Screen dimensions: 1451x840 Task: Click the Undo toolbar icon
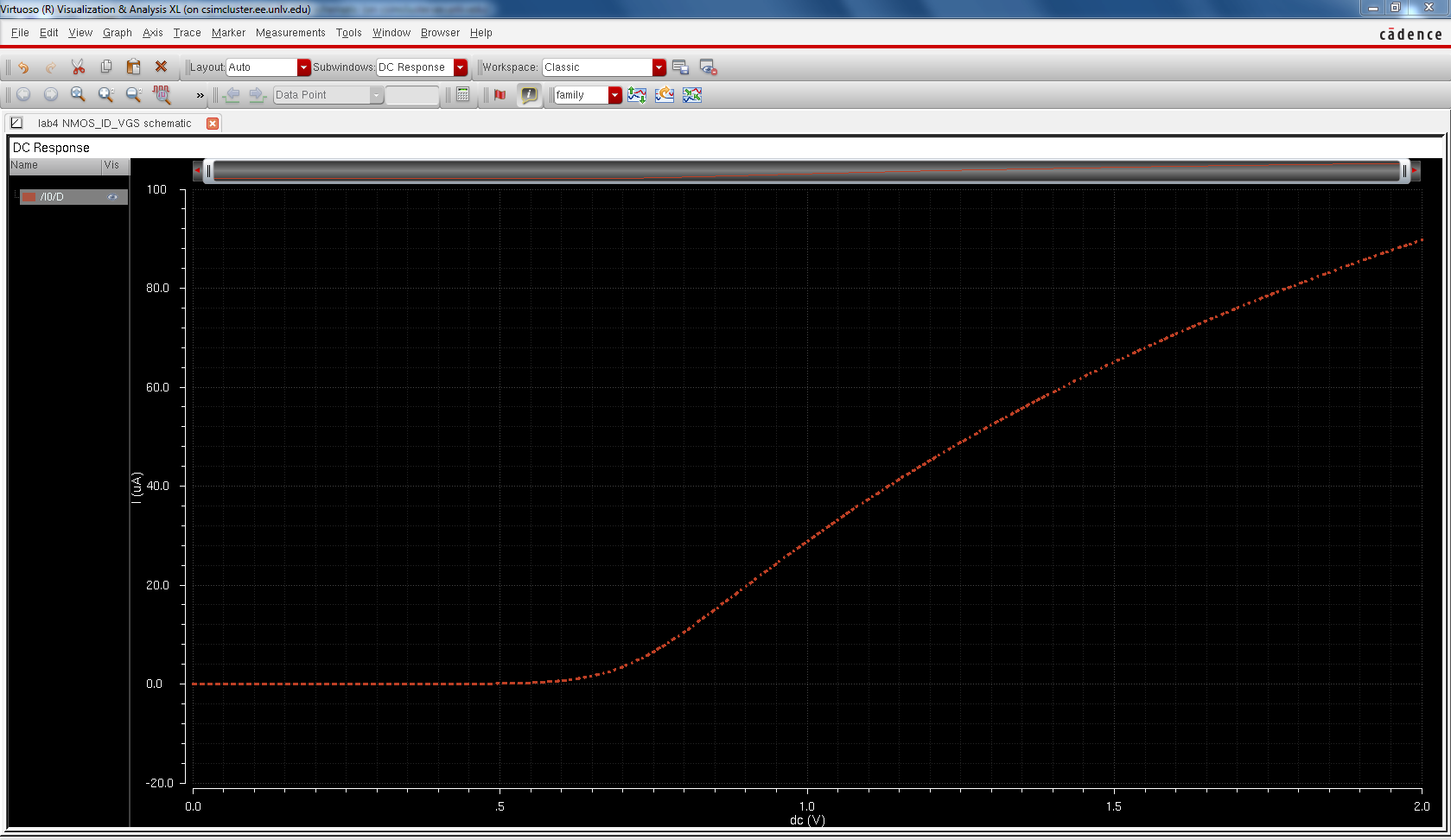(x=23, y=67)
